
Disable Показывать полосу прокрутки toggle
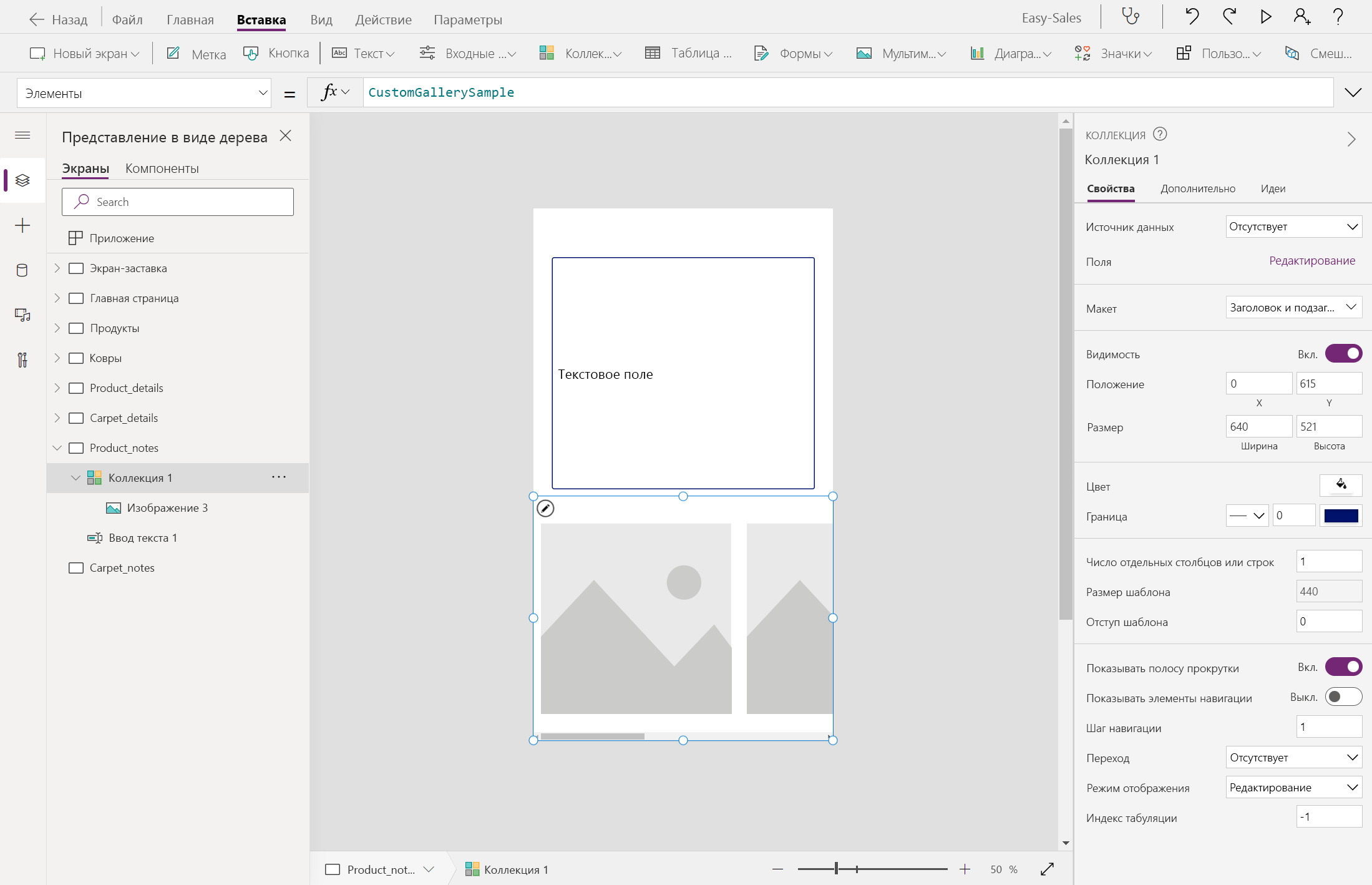point(1343,667)
